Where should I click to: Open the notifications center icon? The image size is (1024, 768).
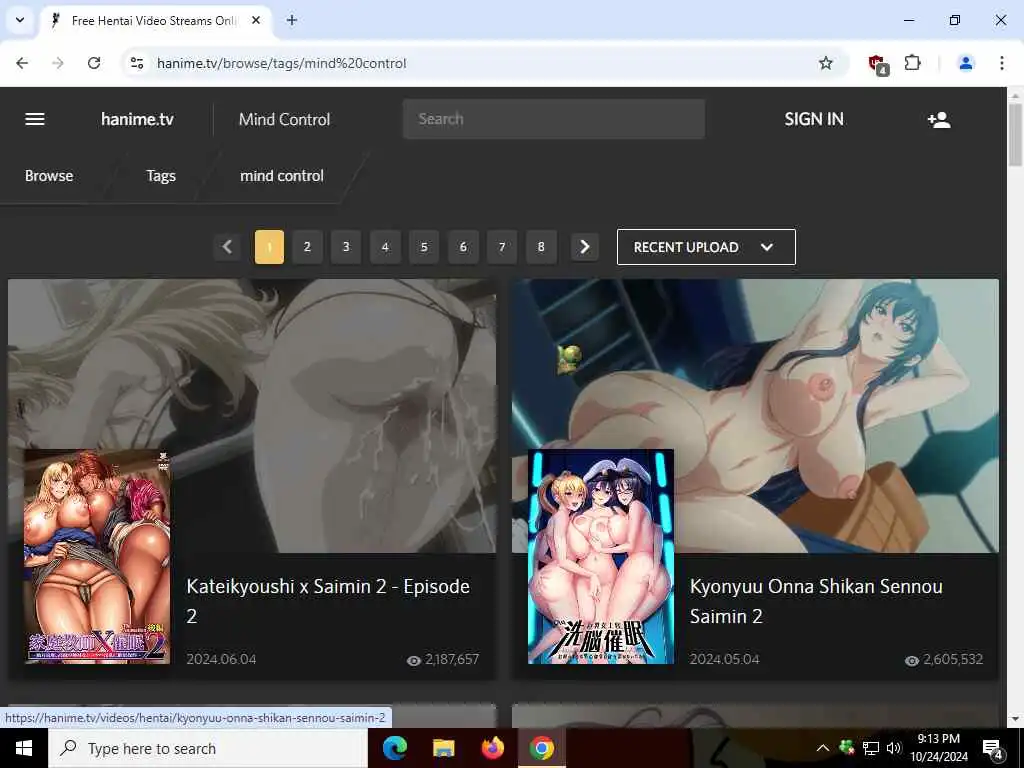(x=992, y=748)
